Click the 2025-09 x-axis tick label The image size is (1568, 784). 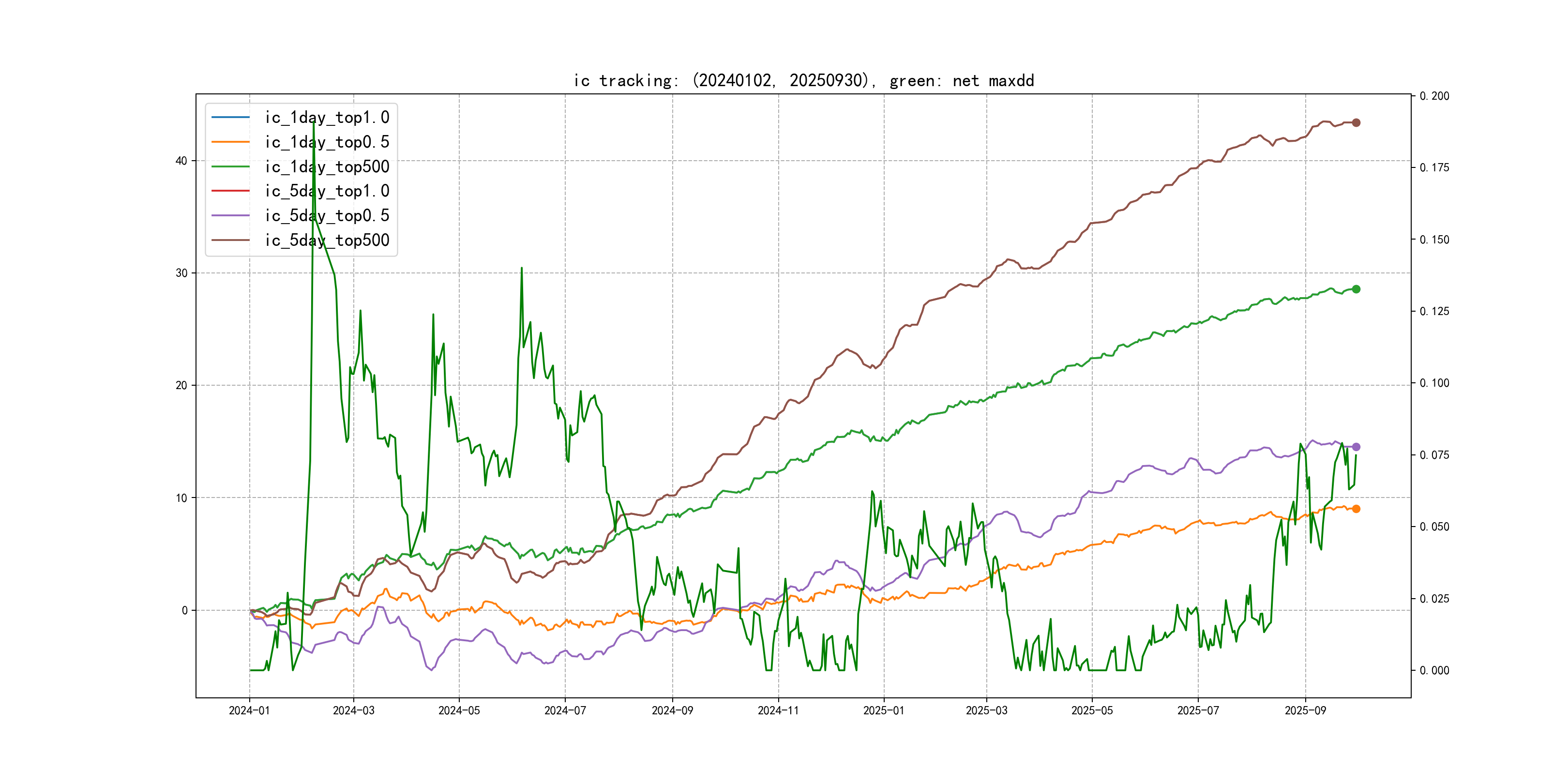point(1305,710)
